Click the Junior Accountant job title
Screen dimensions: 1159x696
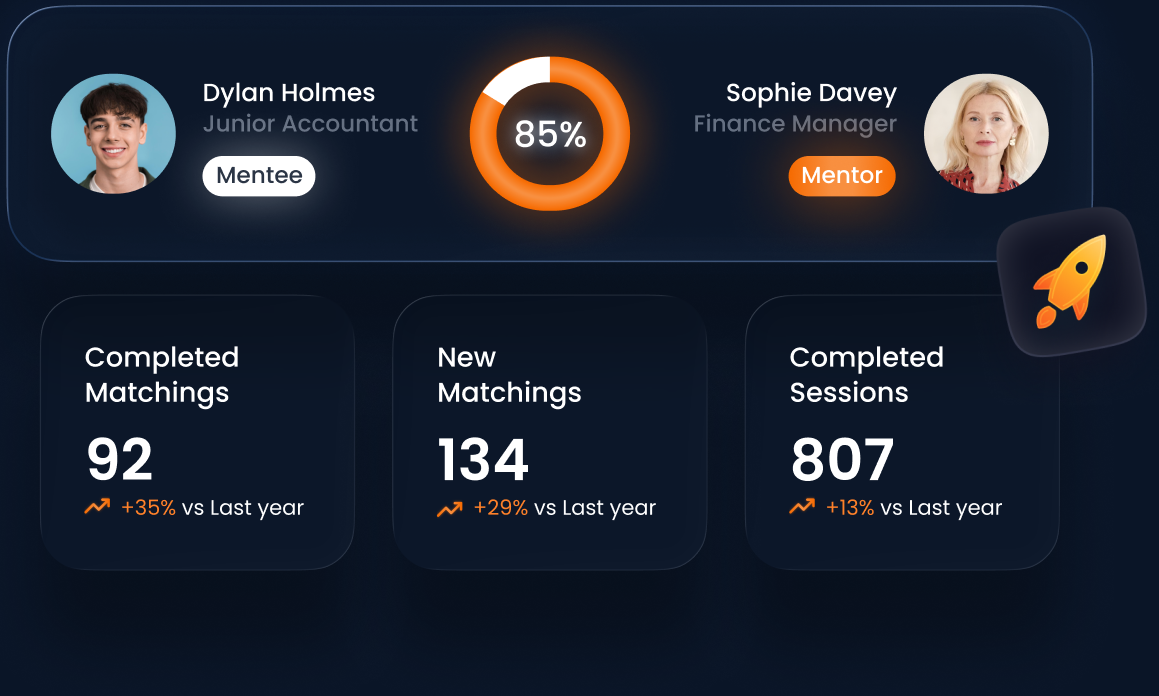coord(310,123)
